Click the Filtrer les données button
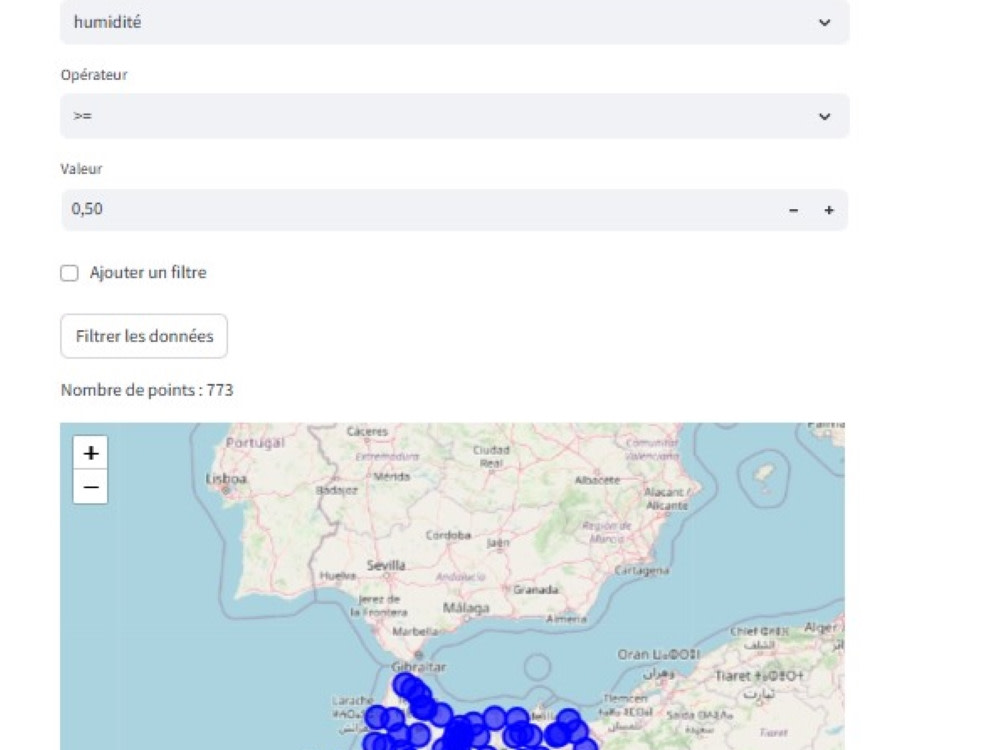This screenshot has height=750, width=1000. [144, 336]
